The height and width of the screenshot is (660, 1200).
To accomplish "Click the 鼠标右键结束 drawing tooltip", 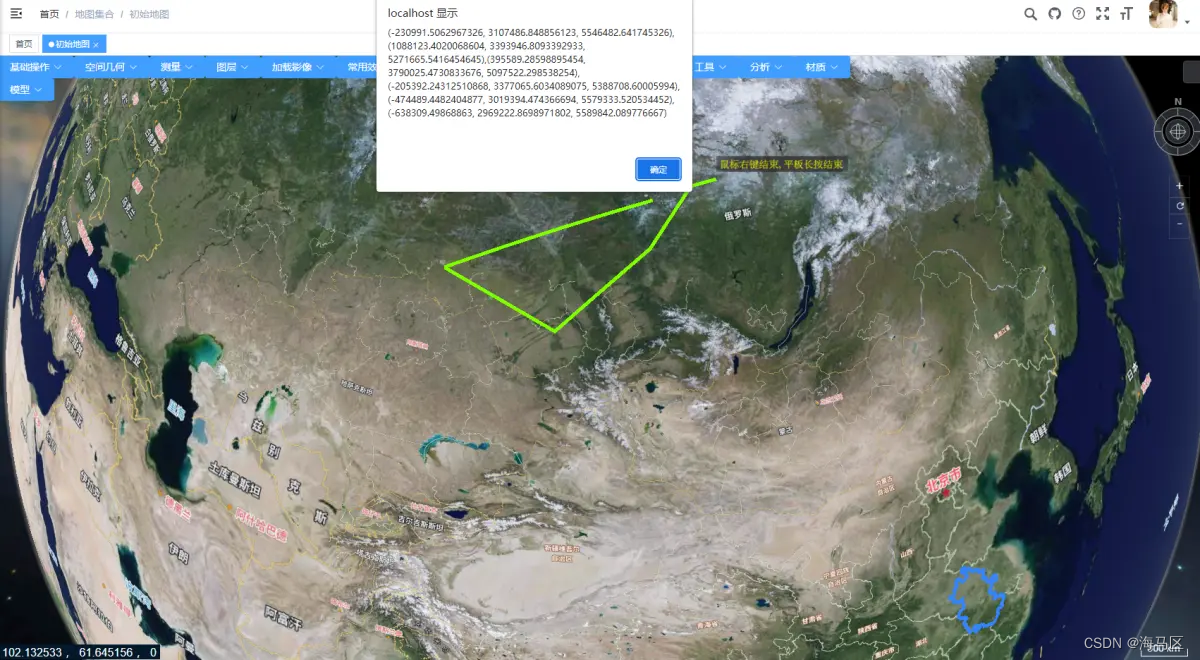I will tap(781, 164).
